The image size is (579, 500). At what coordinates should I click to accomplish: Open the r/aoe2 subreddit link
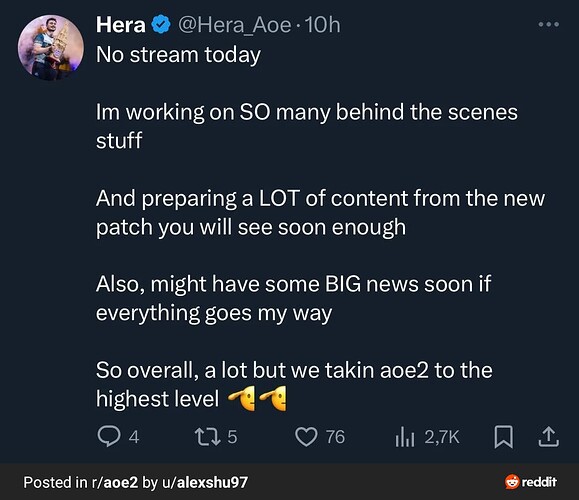click(x=115, y=482)
